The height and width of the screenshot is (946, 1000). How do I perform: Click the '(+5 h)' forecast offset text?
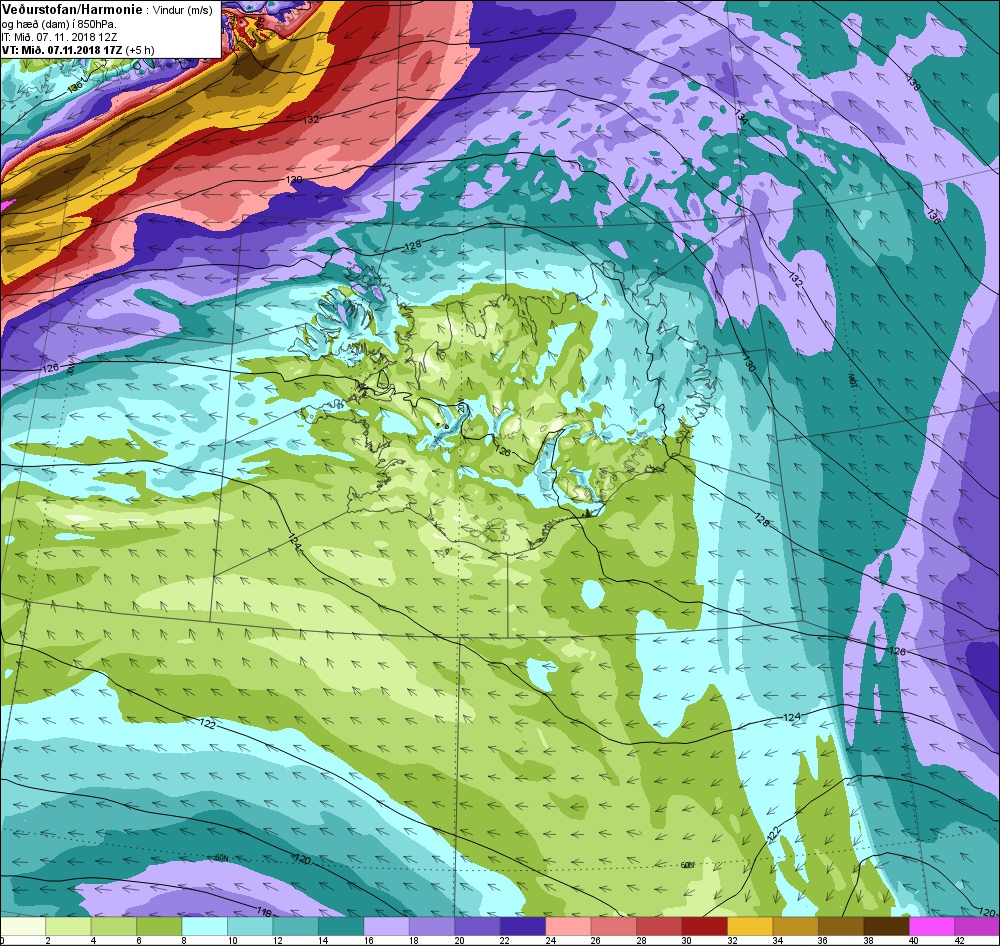click(x=140, y=50)
